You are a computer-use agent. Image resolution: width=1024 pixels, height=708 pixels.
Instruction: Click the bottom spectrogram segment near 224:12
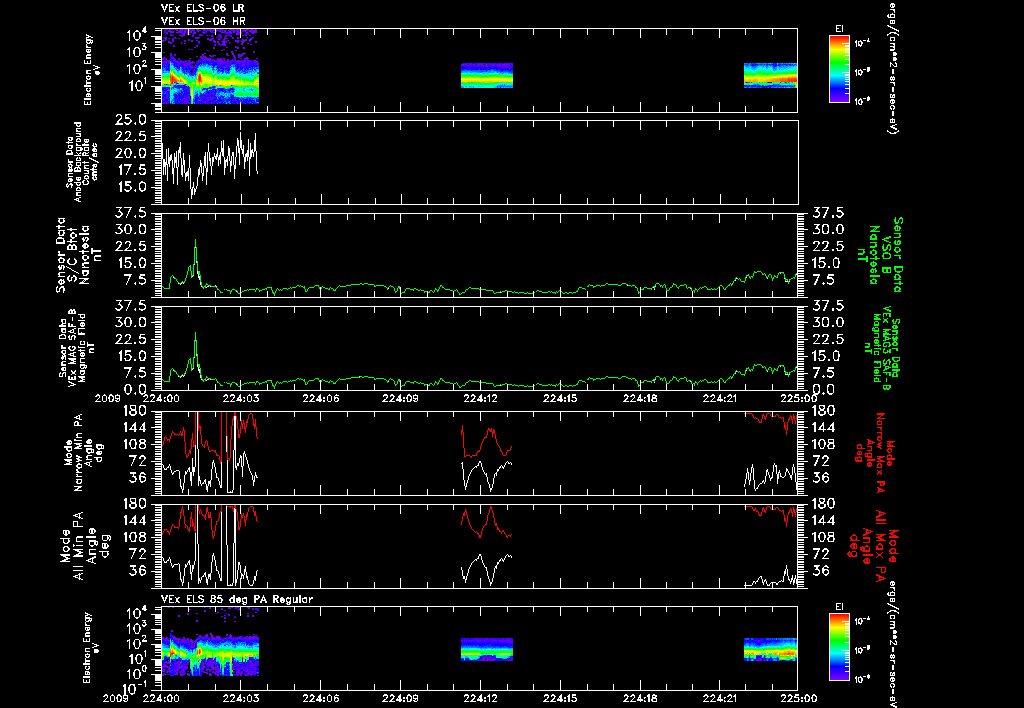(487, 649)
